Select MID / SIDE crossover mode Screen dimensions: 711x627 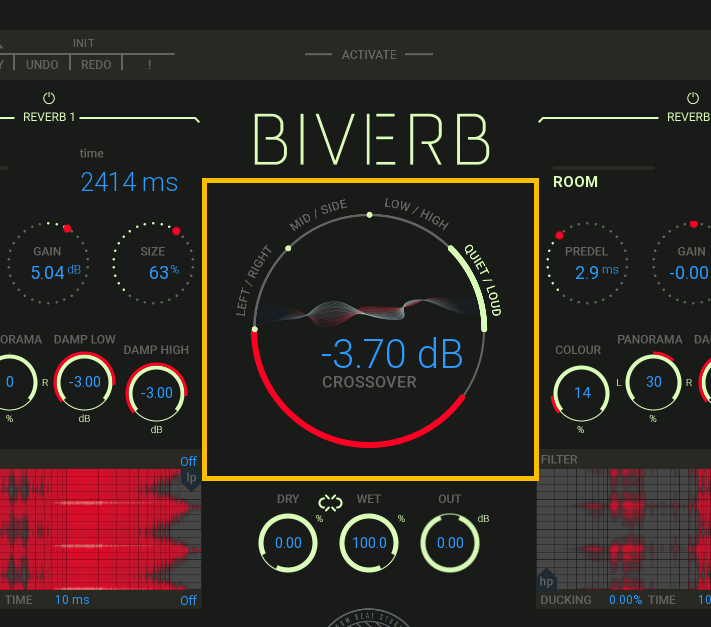point(318,214)
